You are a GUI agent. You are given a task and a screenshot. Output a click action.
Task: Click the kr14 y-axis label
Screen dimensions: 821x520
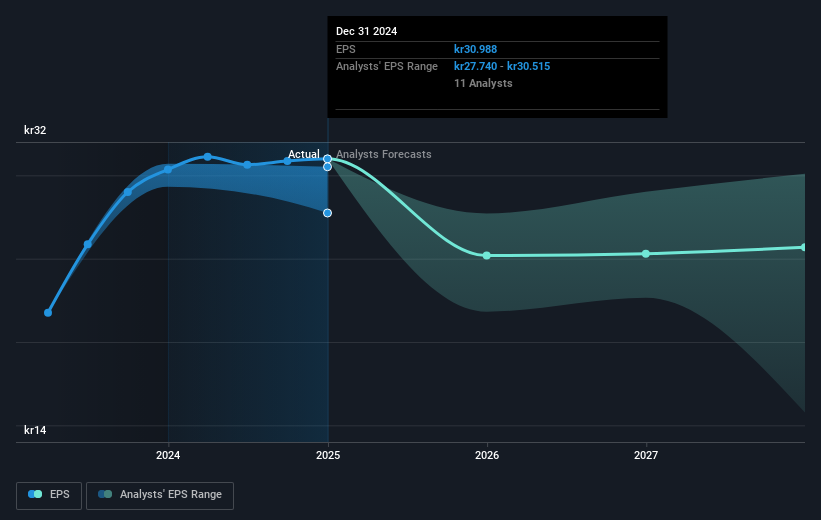(35, 430)
